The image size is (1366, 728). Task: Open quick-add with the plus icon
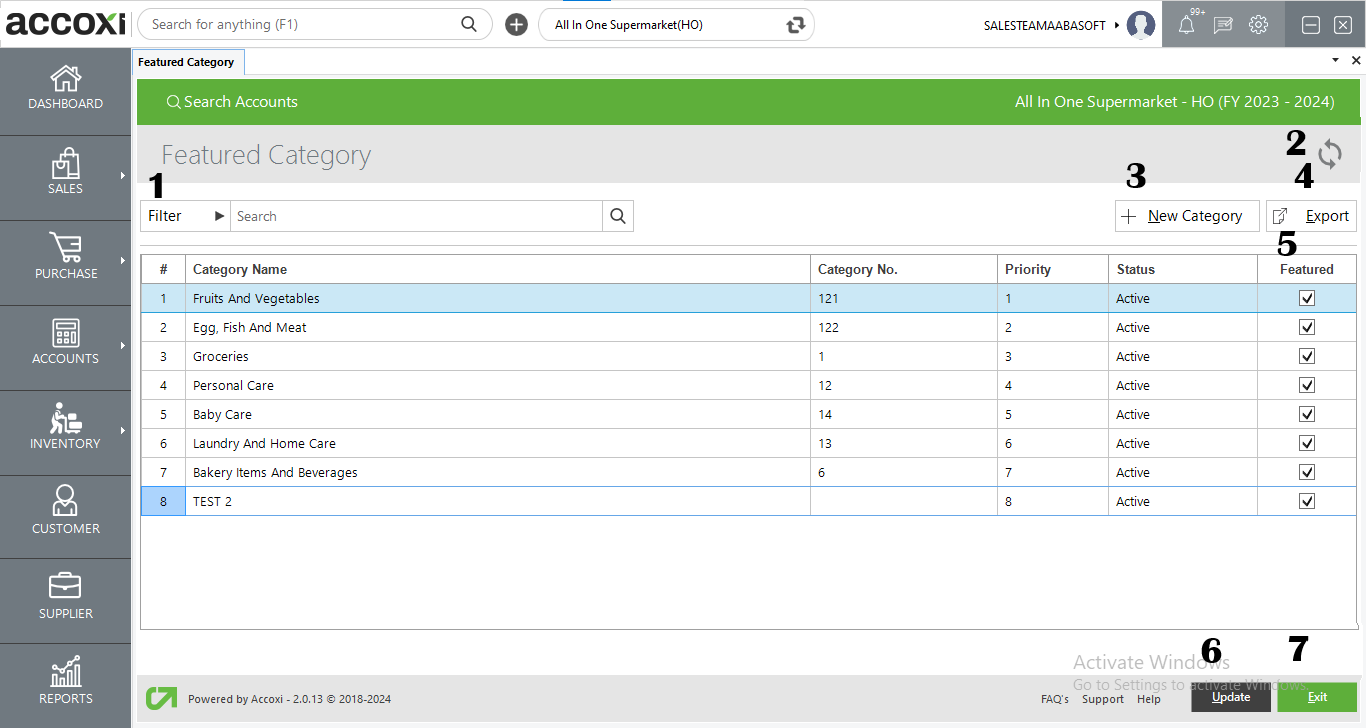pos(516,24)
